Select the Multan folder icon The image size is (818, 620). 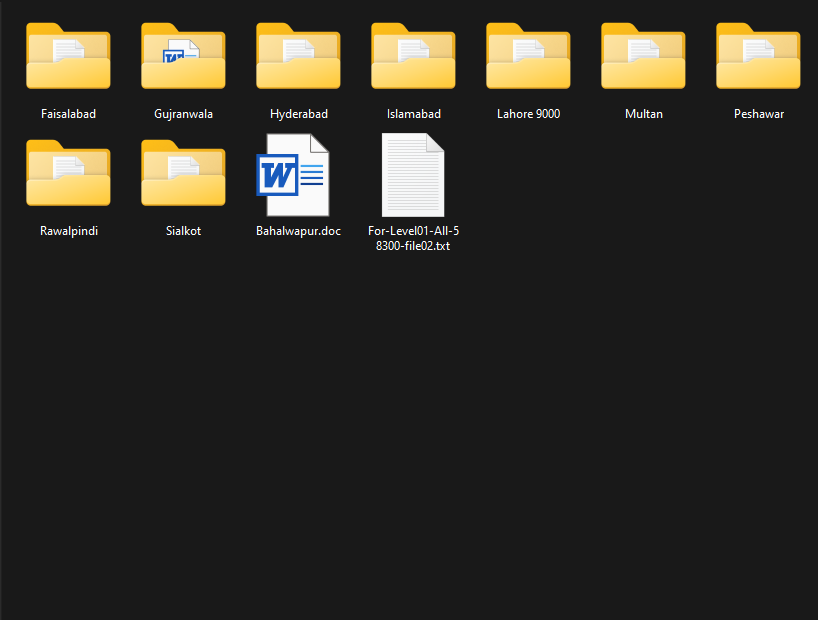(643, 57)
